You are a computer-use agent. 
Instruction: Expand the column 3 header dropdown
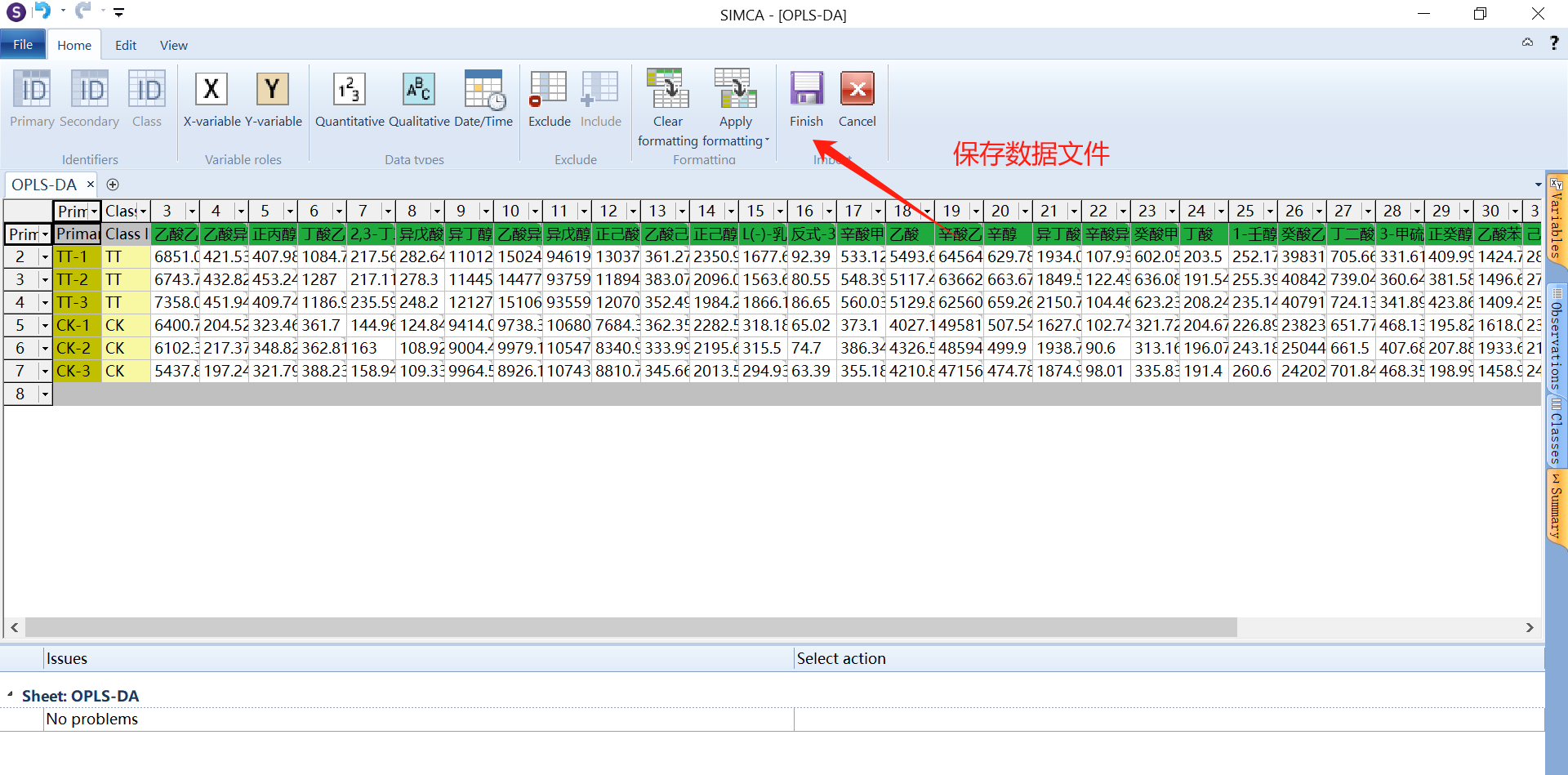tap(192, 212)
